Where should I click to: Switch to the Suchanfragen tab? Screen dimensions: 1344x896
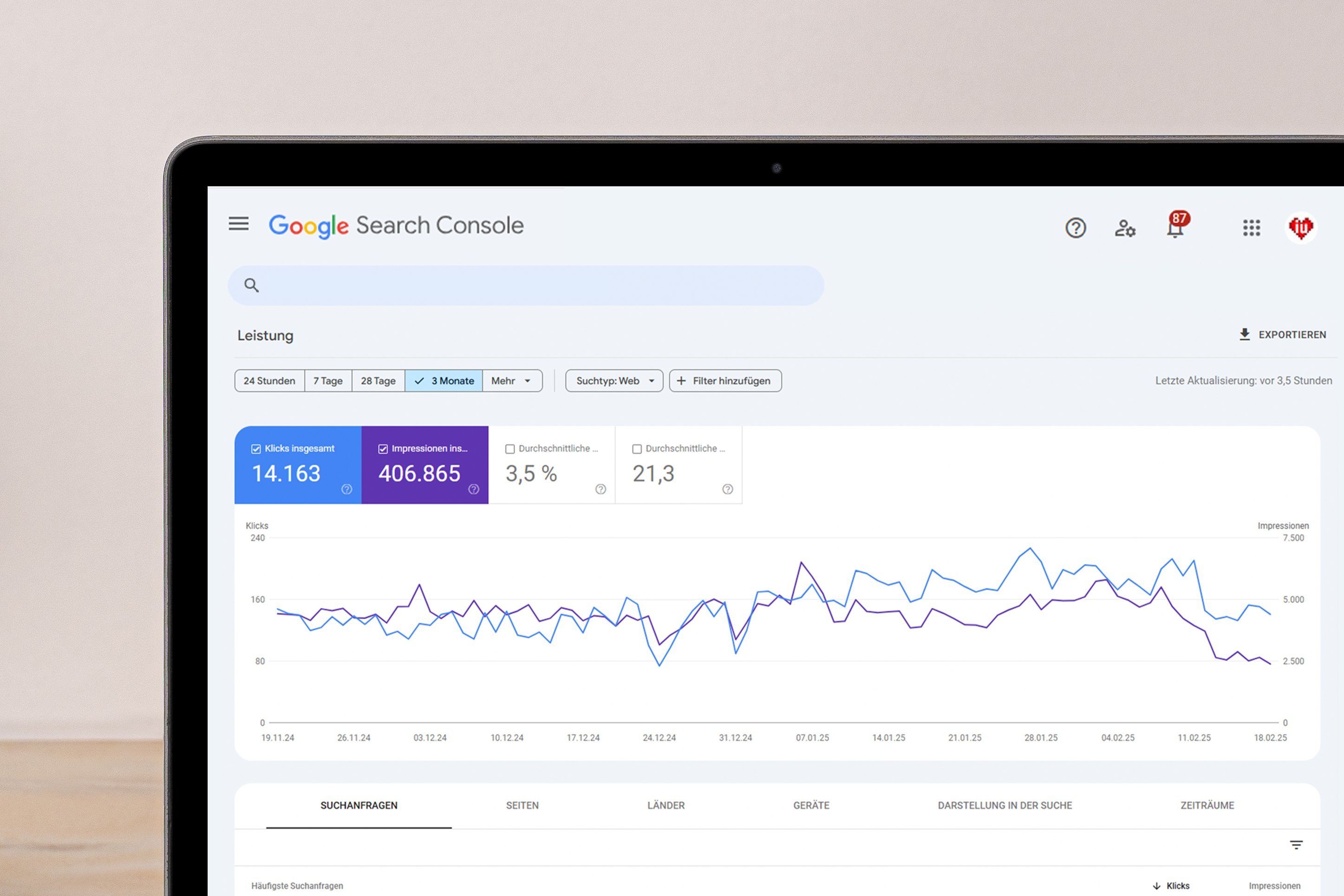[359, 805]
